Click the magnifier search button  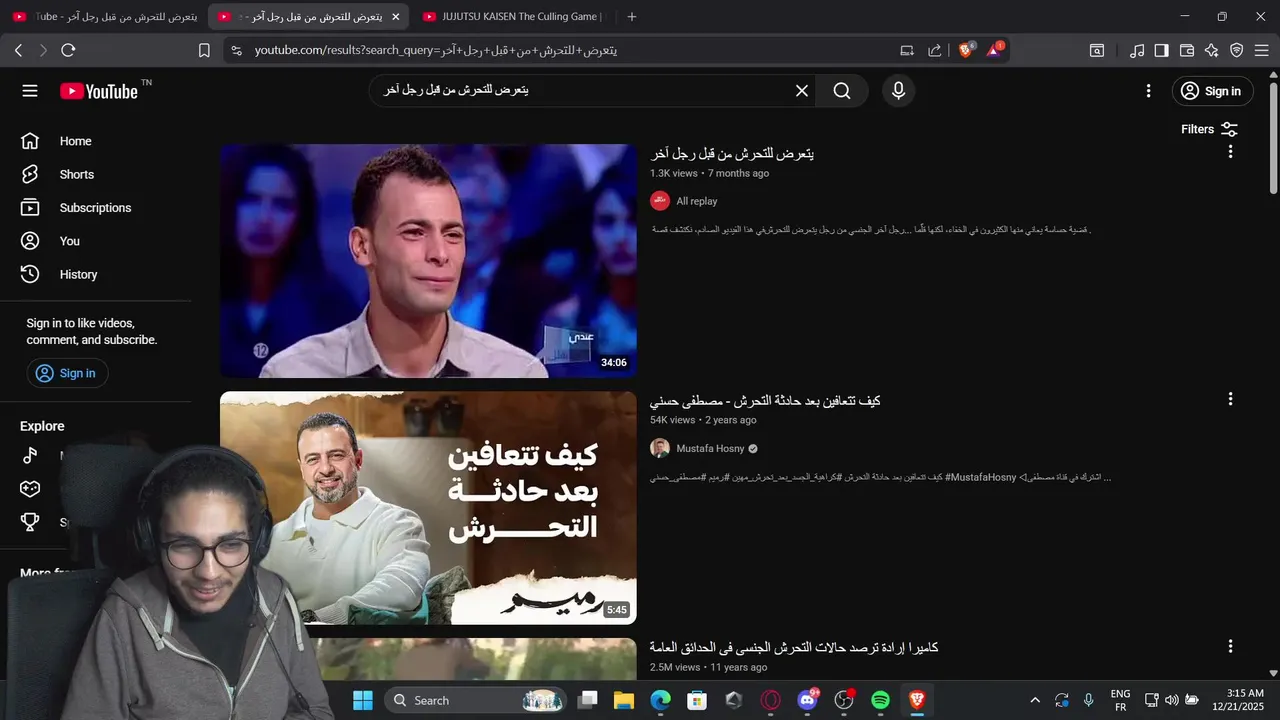point(842,91)
